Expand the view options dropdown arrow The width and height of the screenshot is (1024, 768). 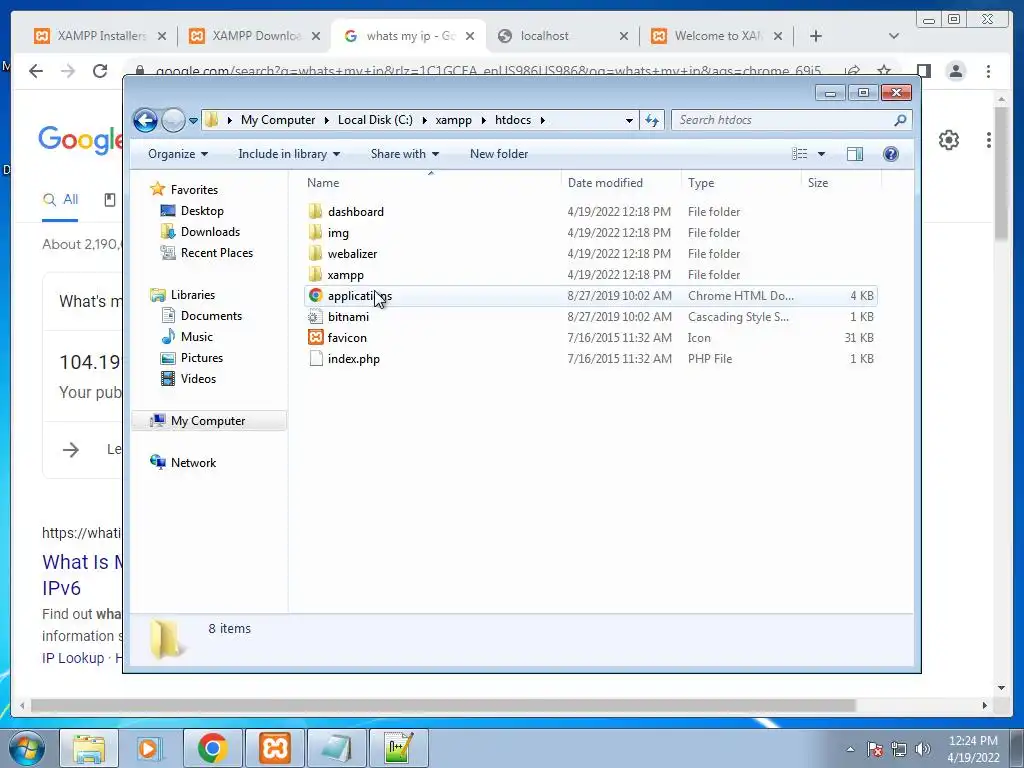click(x=822, y=154)
